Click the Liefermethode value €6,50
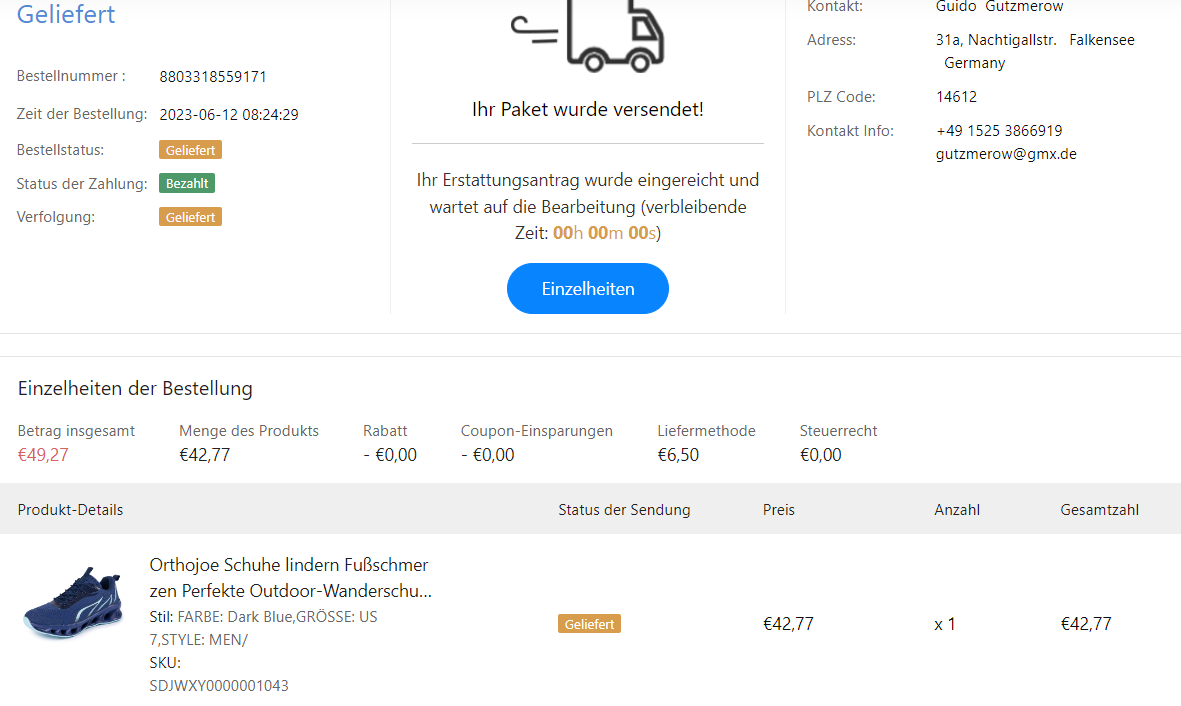The image size is (1181, 706). (x=678, y=455)
